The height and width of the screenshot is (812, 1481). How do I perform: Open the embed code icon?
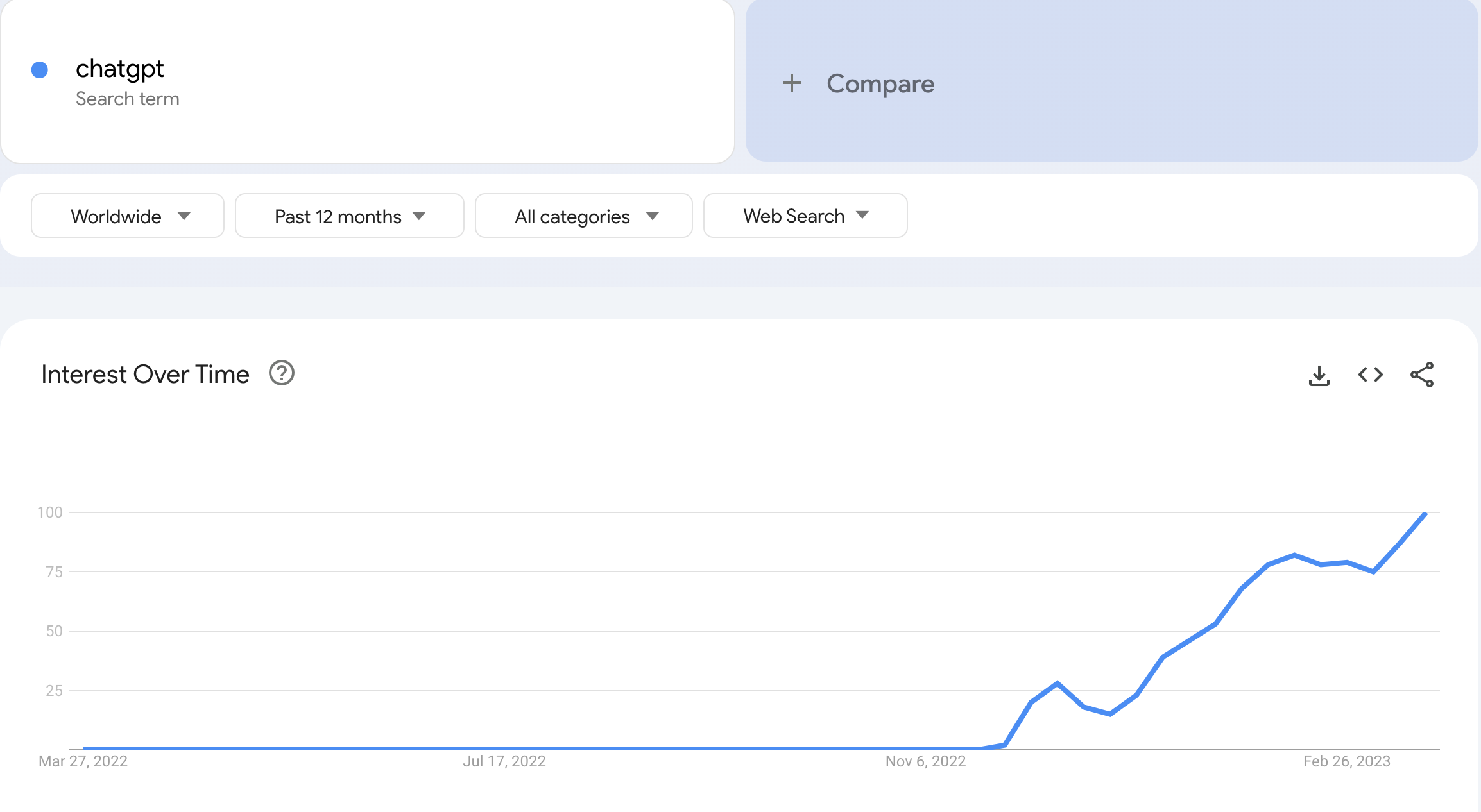[1370, 375]
